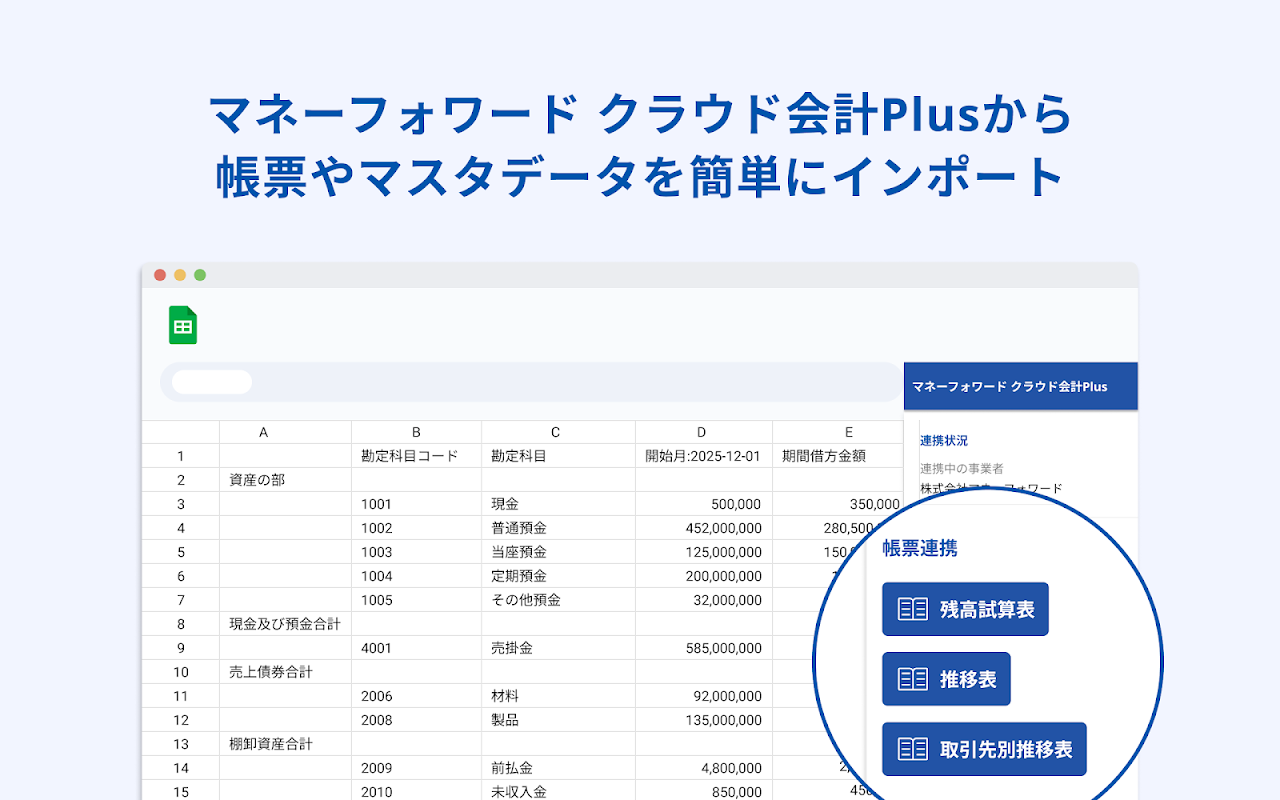Open the 残高試算表 report import

tap(965, 609)
